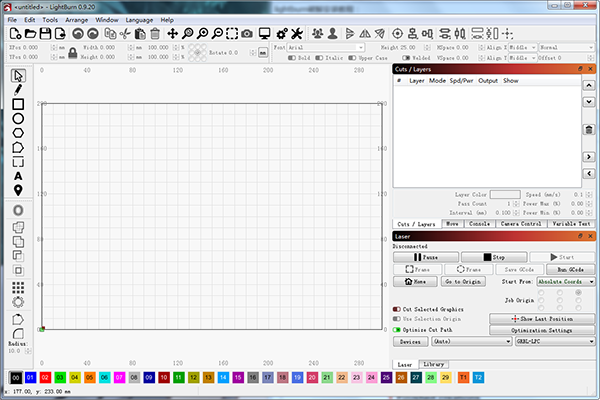Click the Undo toolbar icon

78,34
